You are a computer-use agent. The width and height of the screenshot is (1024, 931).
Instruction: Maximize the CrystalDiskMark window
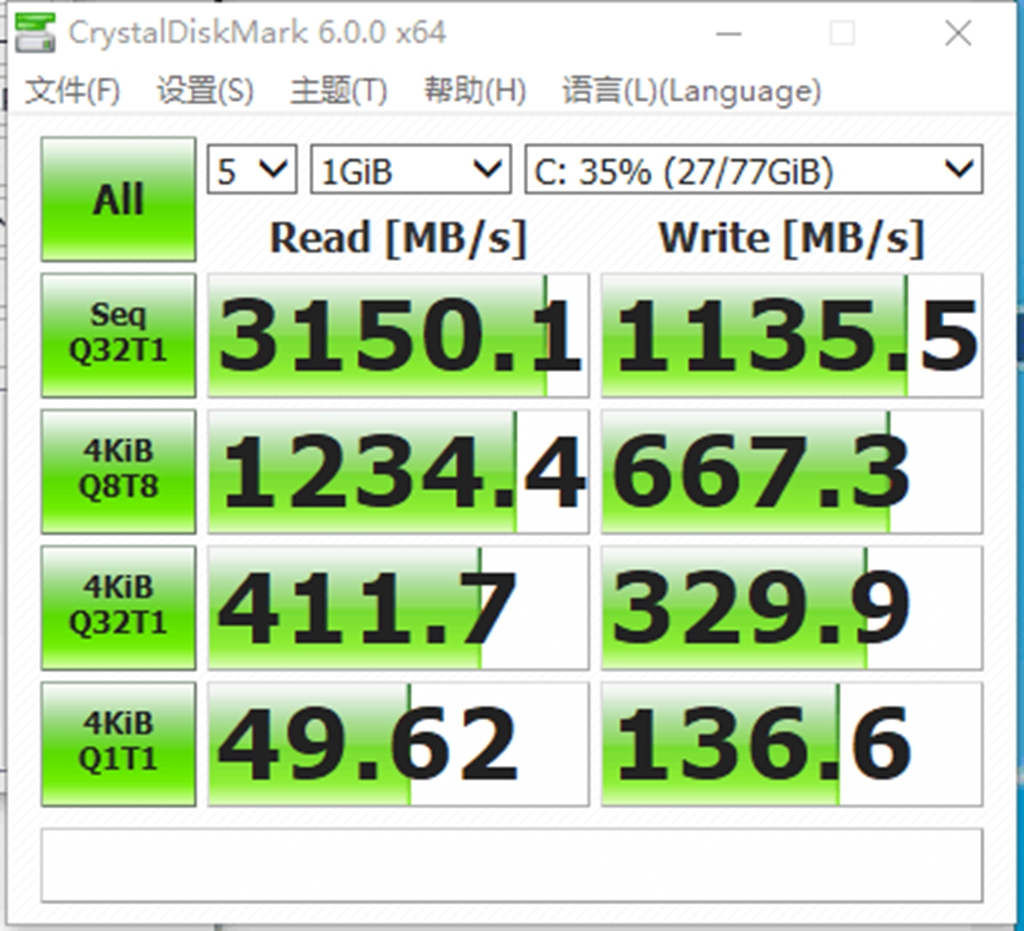coord(842,34)
